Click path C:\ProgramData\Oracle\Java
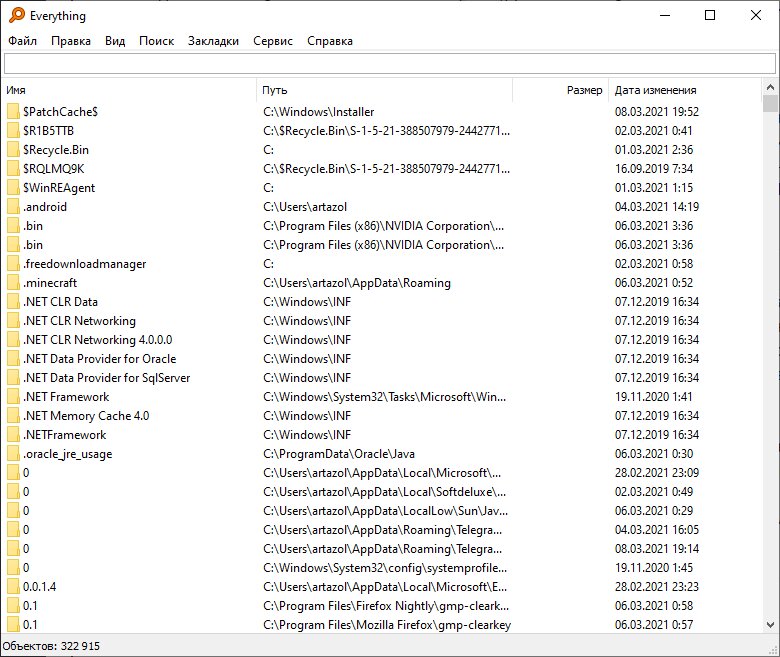The image size is (780, 657). [x=339, y=454]
